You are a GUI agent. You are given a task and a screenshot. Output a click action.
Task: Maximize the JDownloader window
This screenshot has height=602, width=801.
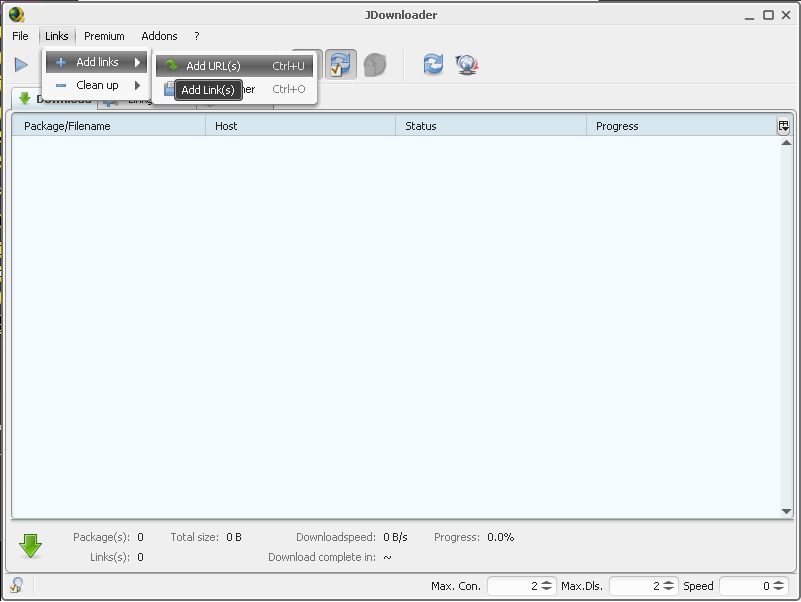pos(768,15)
